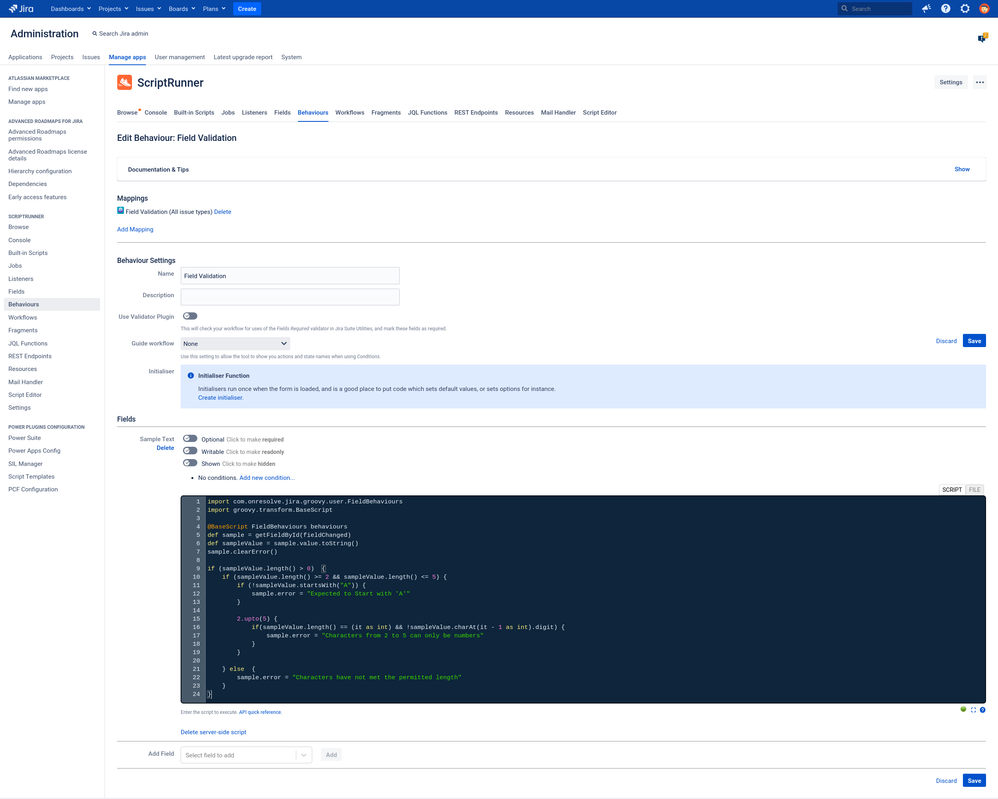Open the Jira help question mark icon
Viewport: 998px width, 799px height.
click(x=944, y=8)
